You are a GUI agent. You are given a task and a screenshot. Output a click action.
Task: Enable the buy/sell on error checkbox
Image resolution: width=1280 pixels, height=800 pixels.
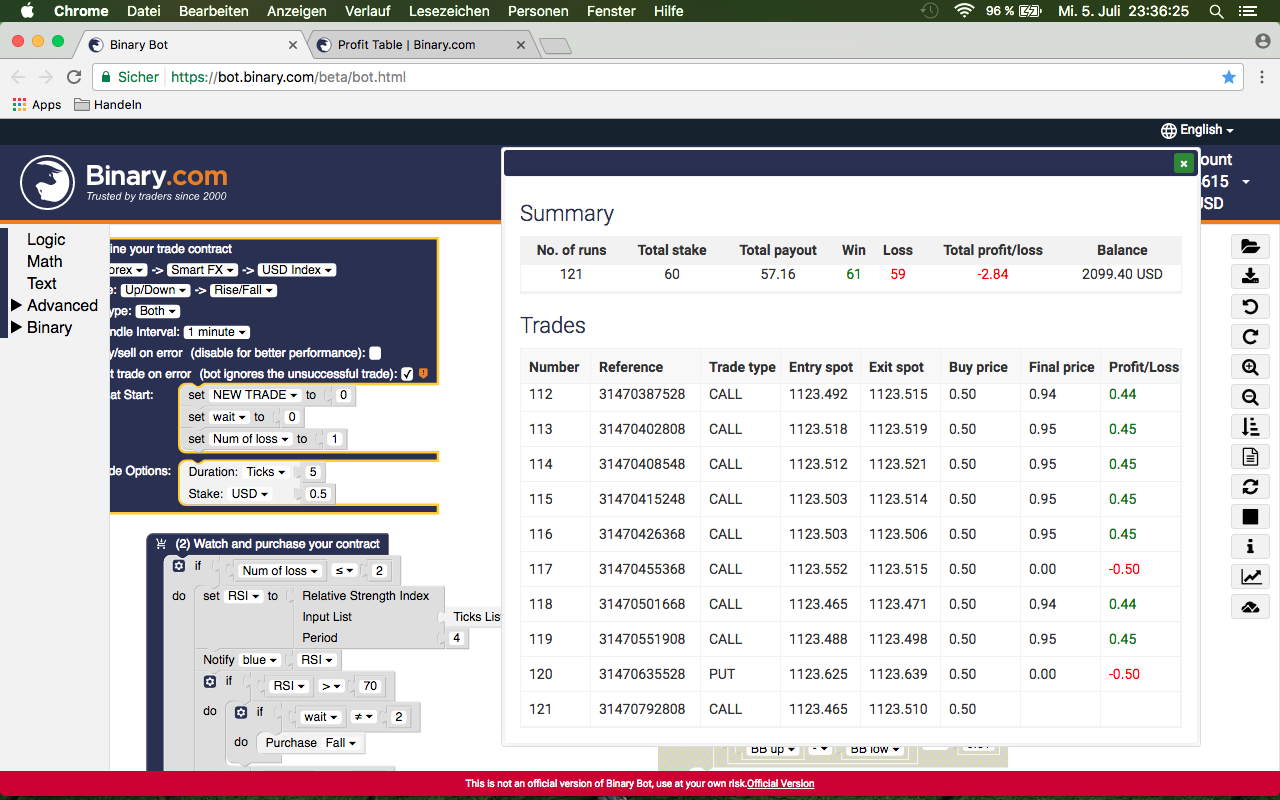[x=375, y=352]
